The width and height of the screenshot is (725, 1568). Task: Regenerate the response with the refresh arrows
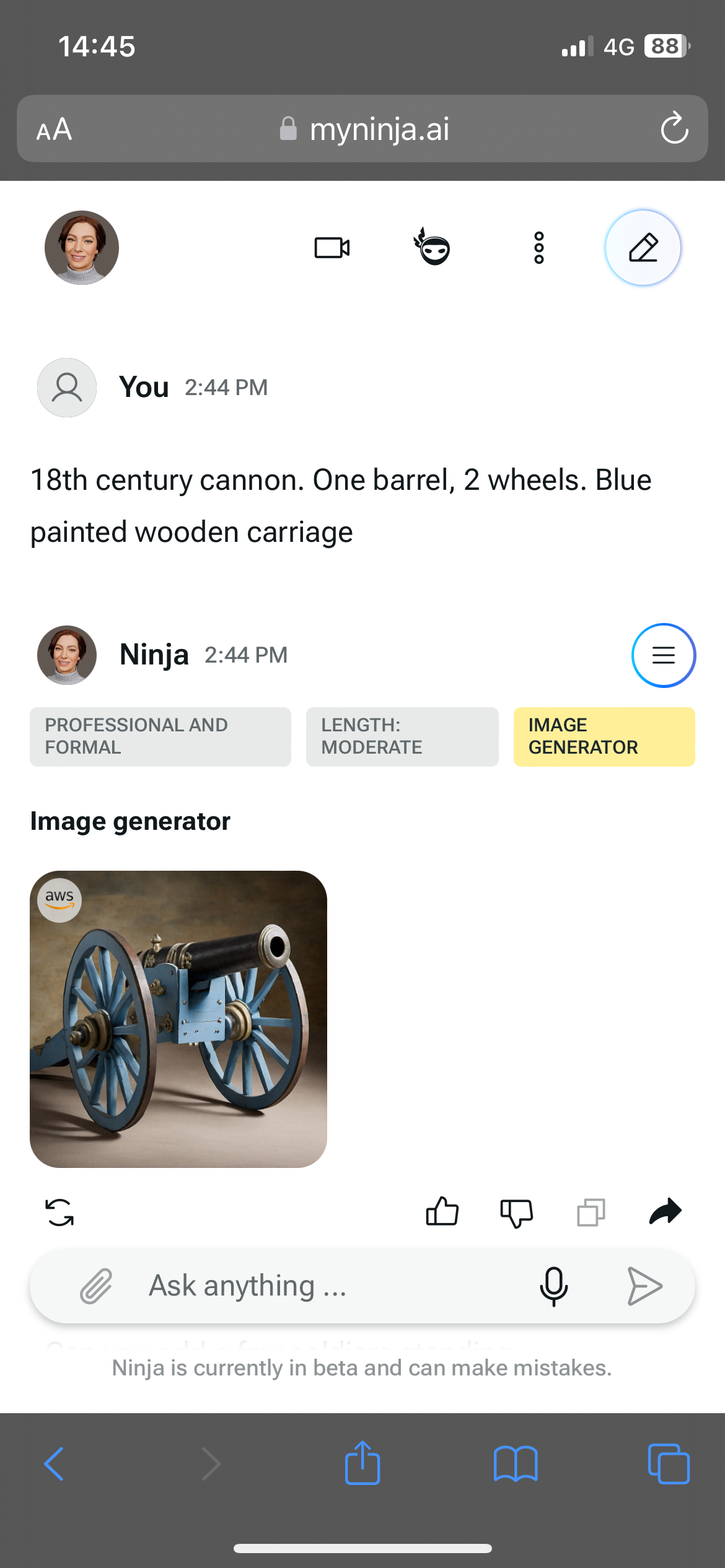coord(59,1213)
